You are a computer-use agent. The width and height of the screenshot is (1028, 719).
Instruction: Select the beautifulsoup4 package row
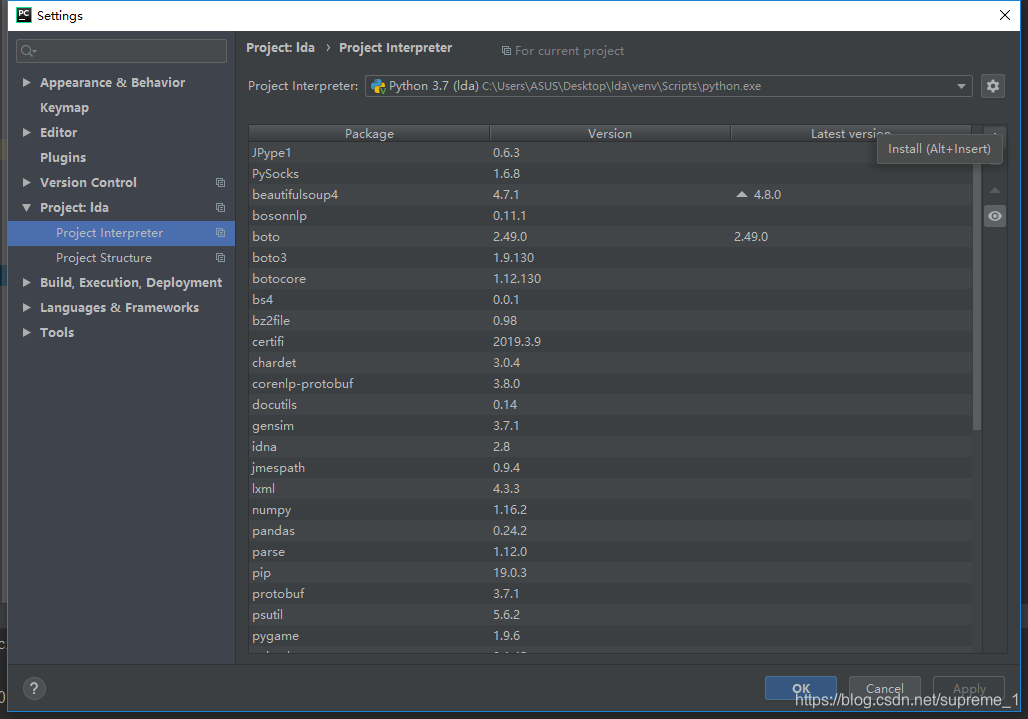610,195
